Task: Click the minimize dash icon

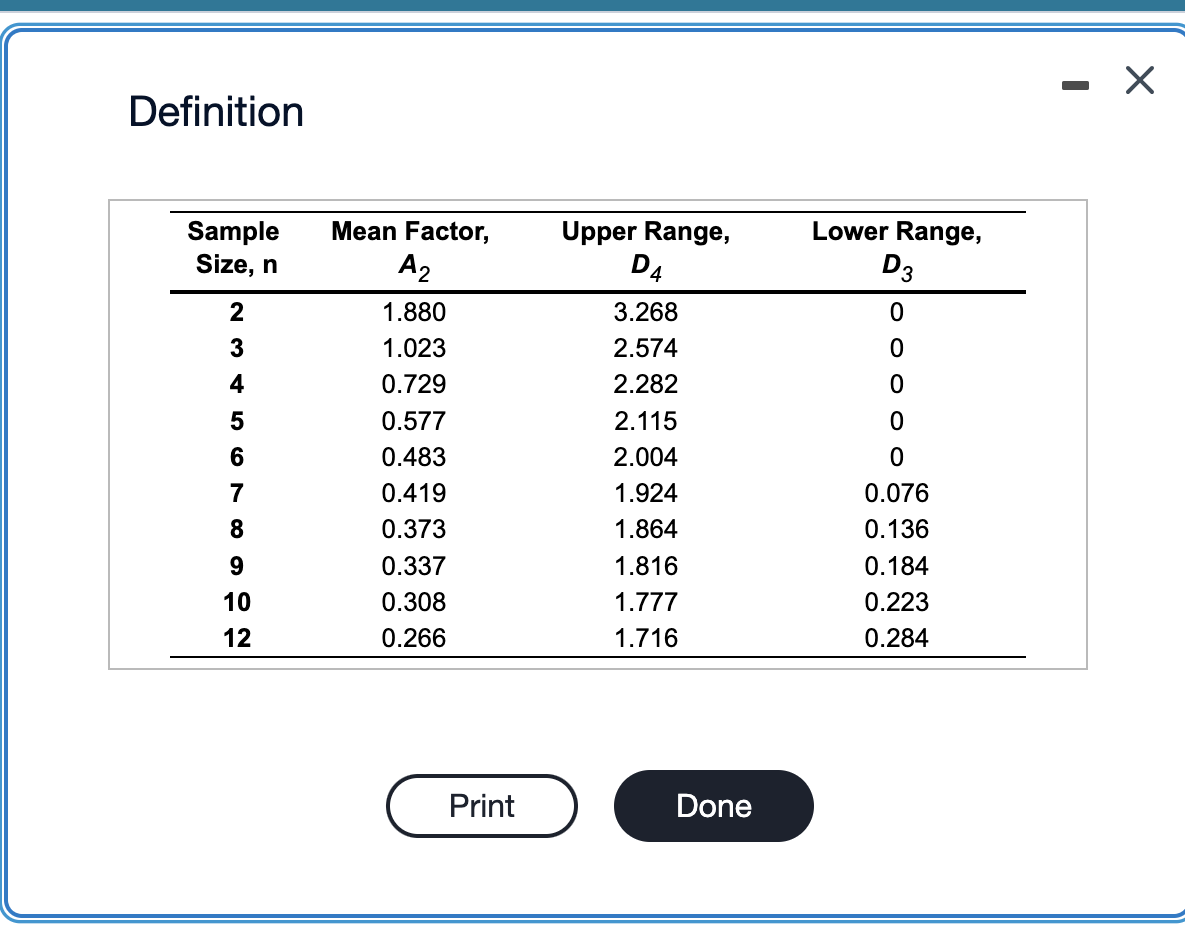Action: point(1076,84)
